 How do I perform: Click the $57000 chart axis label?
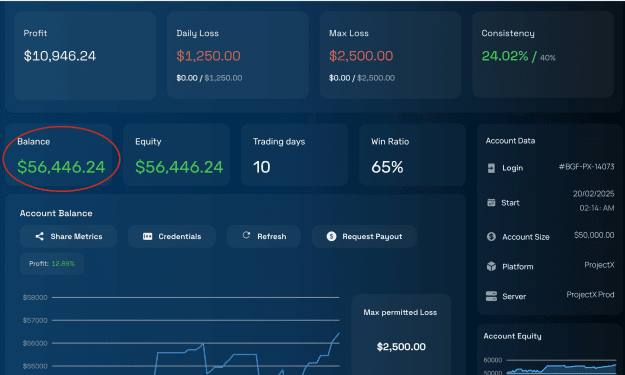point(35,320)
